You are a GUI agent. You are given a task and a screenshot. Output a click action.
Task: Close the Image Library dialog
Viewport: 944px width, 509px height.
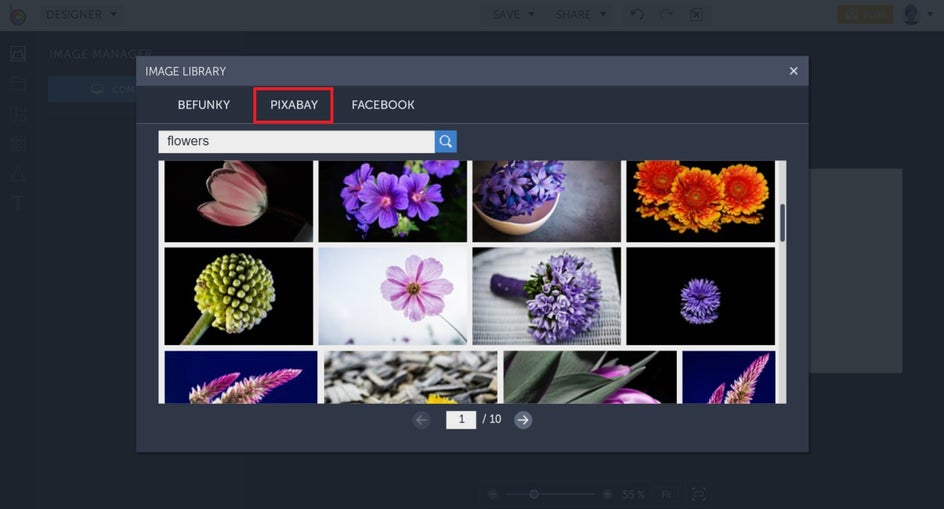coord(793,71)
